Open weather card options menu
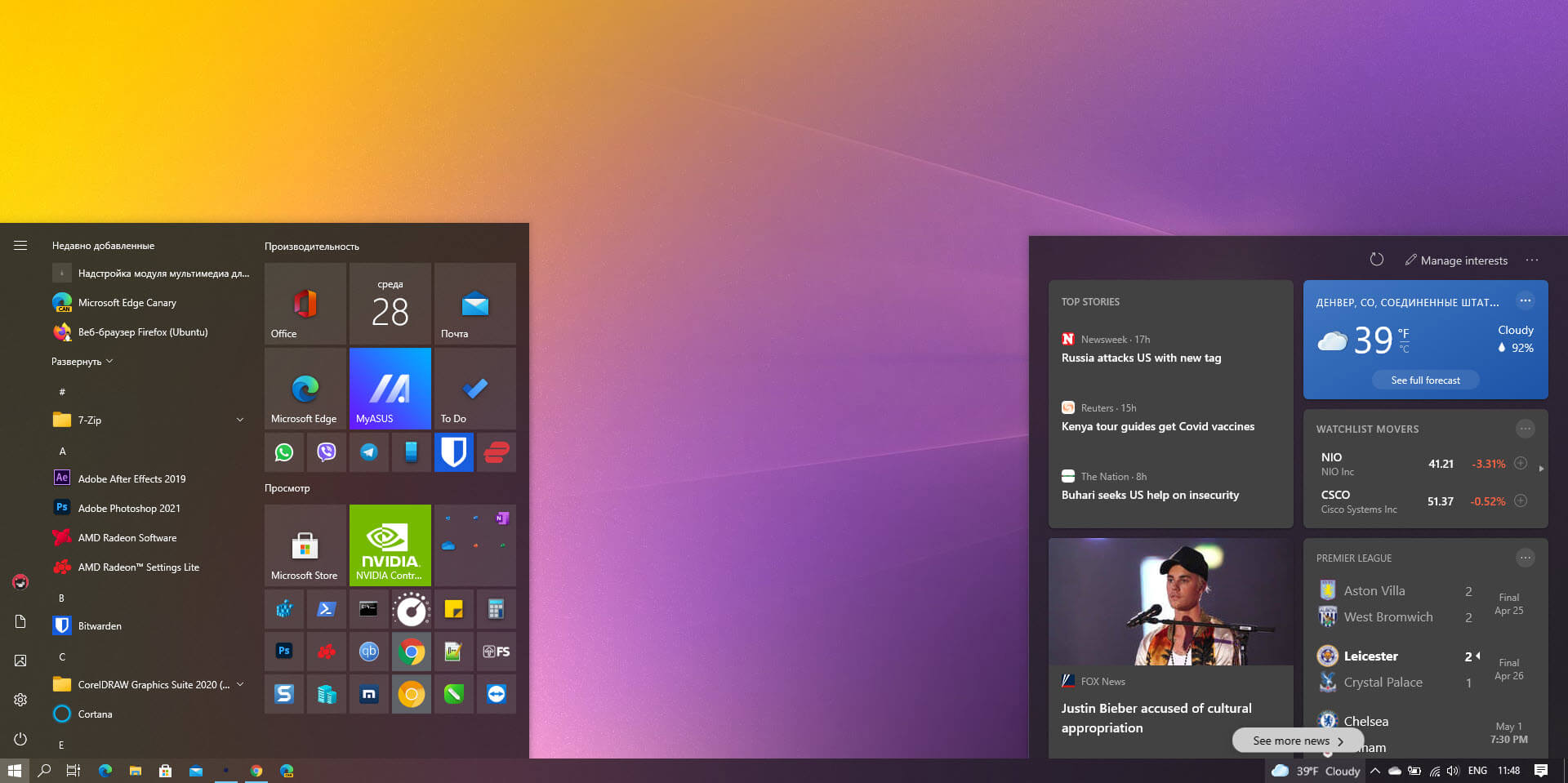1568x783 pixels. 1525,300
